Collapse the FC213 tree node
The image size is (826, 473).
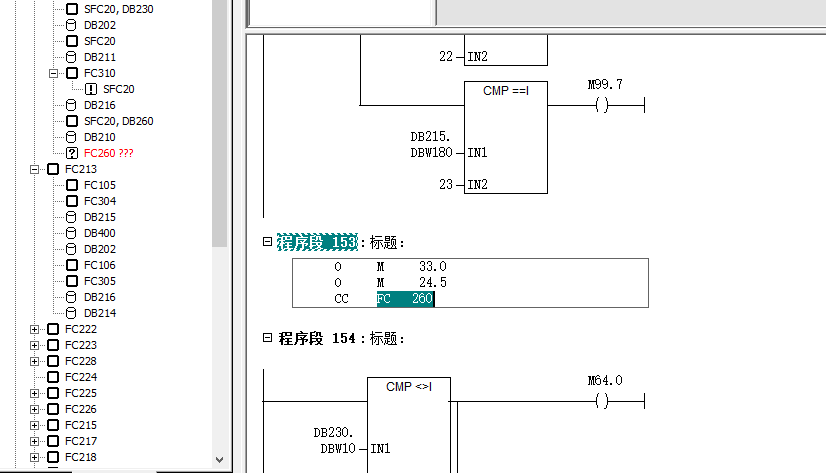(x=36, y=169)
